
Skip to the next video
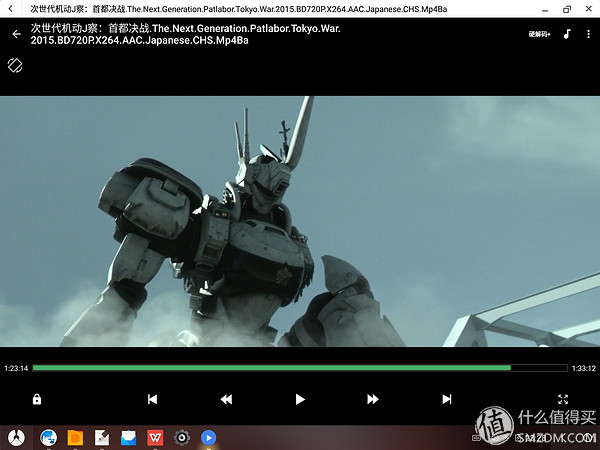447,399
